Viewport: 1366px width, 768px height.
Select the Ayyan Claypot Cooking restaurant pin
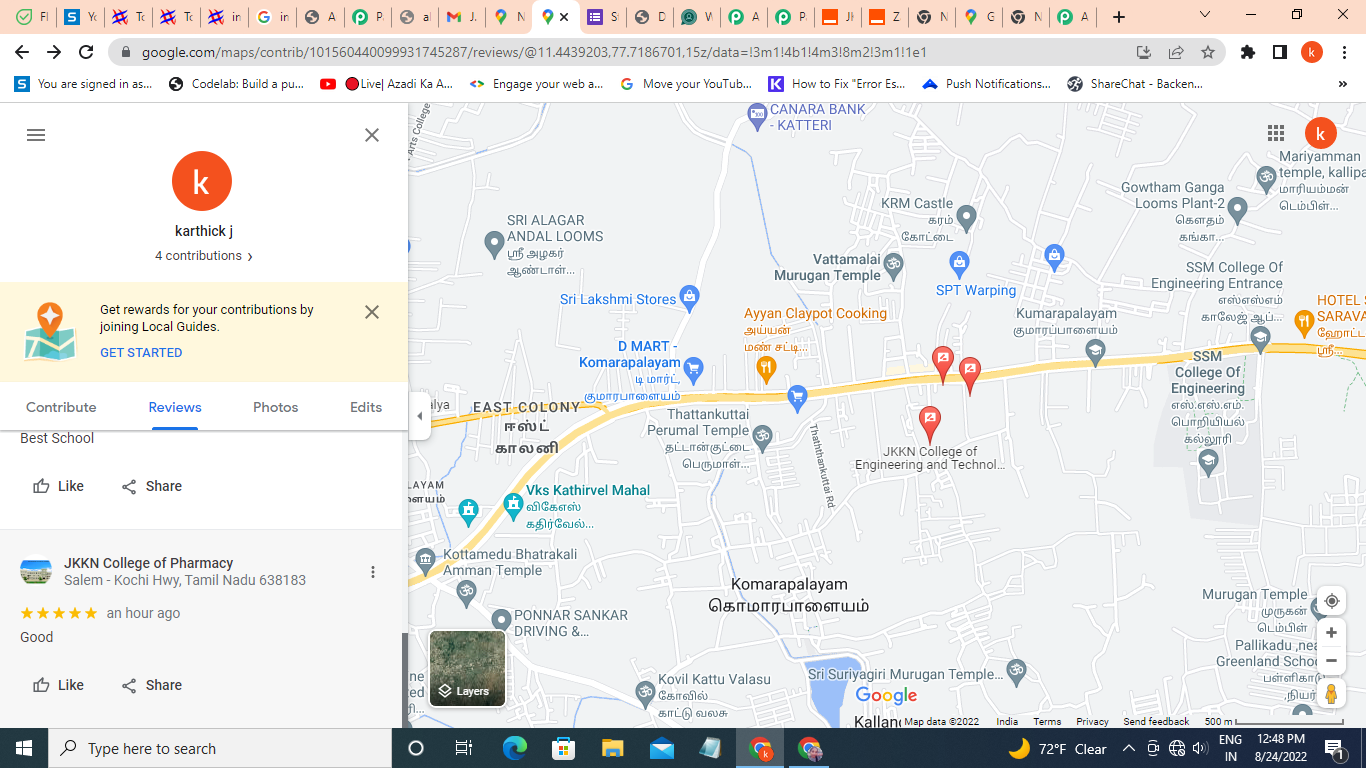[766, 368]
